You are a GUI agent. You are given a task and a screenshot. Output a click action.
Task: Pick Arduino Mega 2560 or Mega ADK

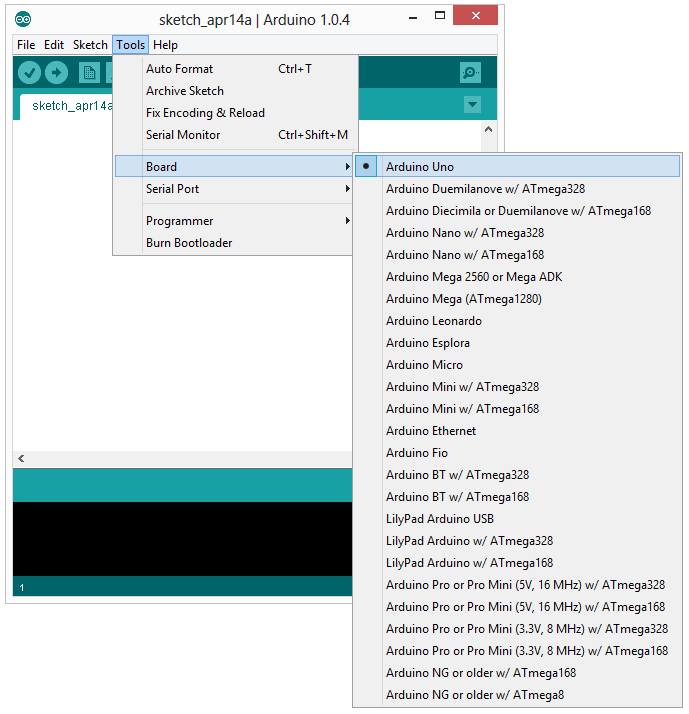point(517,276)
